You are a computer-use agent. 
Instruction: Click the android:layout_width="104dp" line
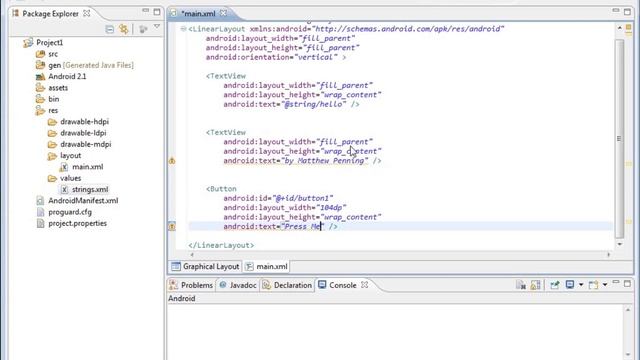pyautogui.click(x=285, y=208)
